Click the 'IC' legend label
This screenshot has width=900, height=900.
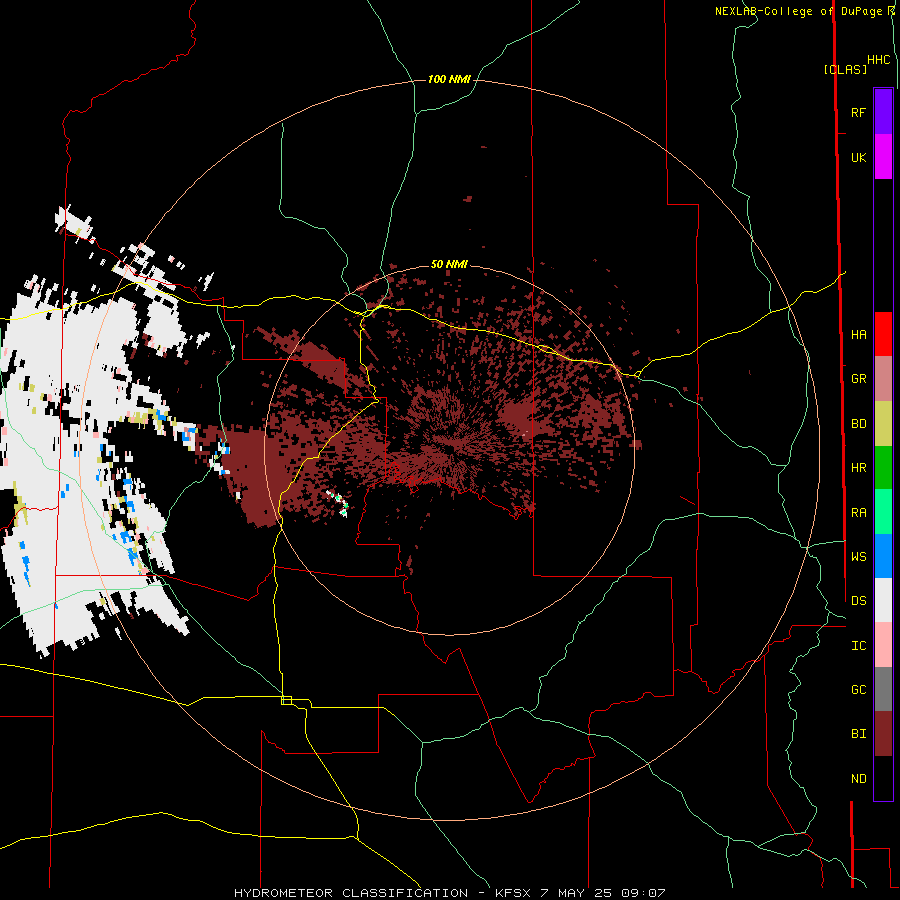[858, 645]
